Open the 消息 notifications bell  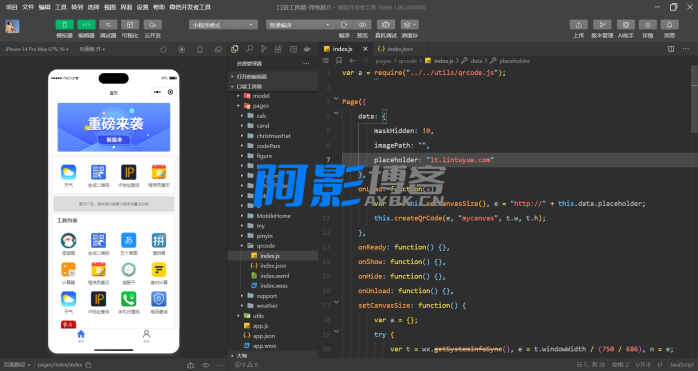pyautogui.click(x=670, y=25)
